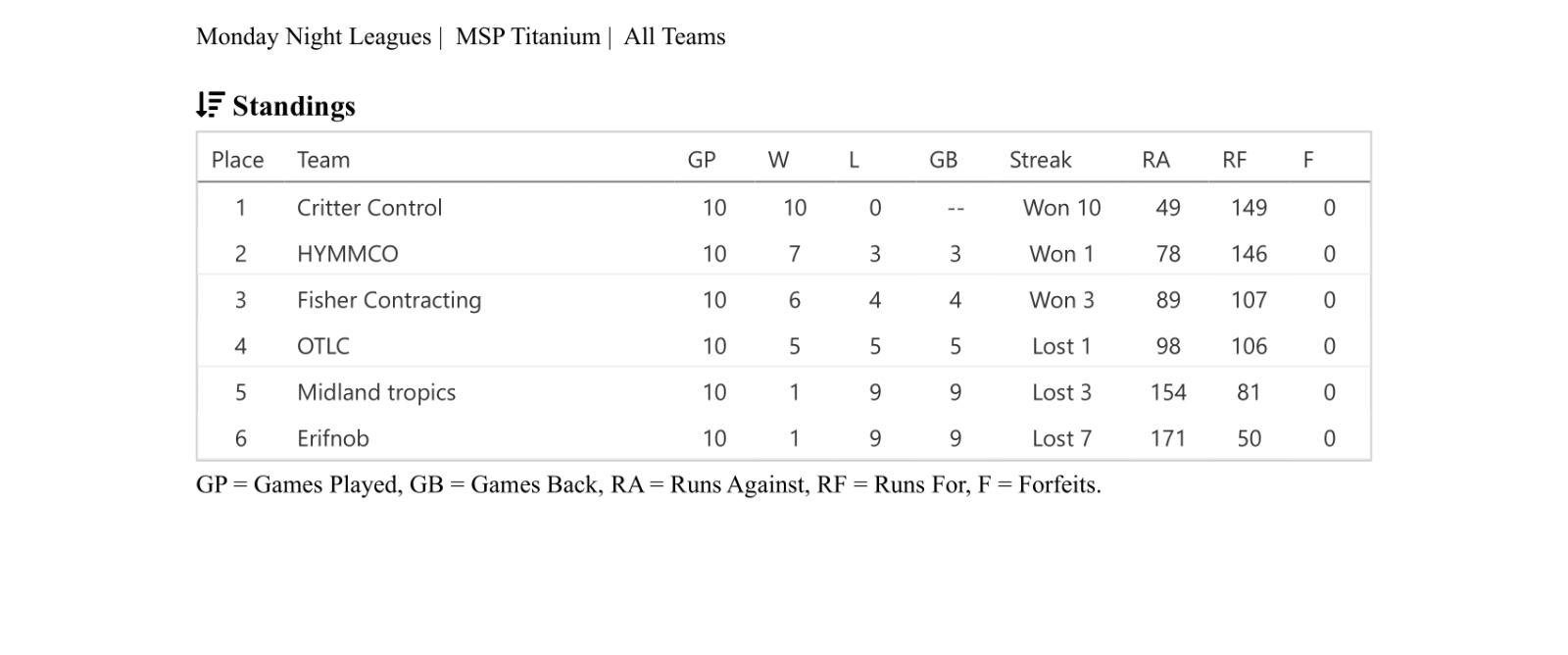Image resolution: width=1568 pixels, height=655 pixels.
Task: Click the Lost 7 streak cell
Action: [x=1061, y=438]
